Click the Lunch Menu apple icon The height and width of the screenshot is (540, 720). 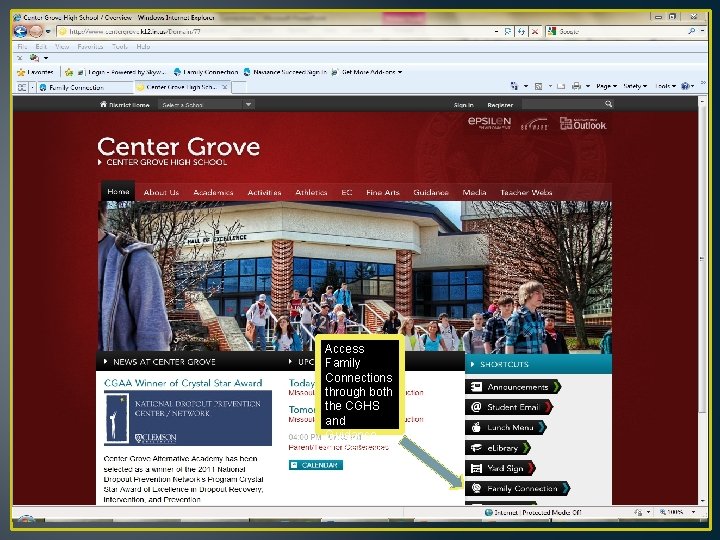[x=476, y=427]
